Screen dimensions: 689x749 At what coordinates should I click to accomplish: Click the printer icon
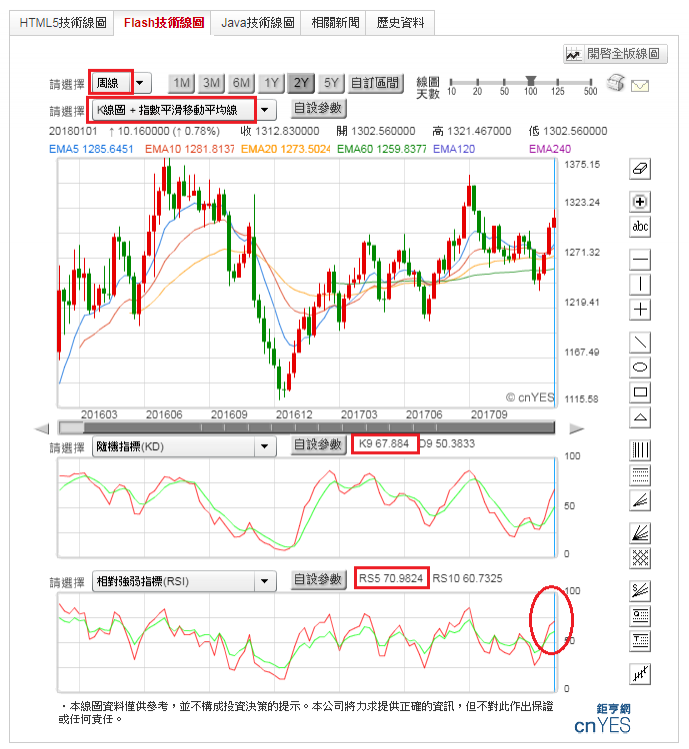click(615, 83)
